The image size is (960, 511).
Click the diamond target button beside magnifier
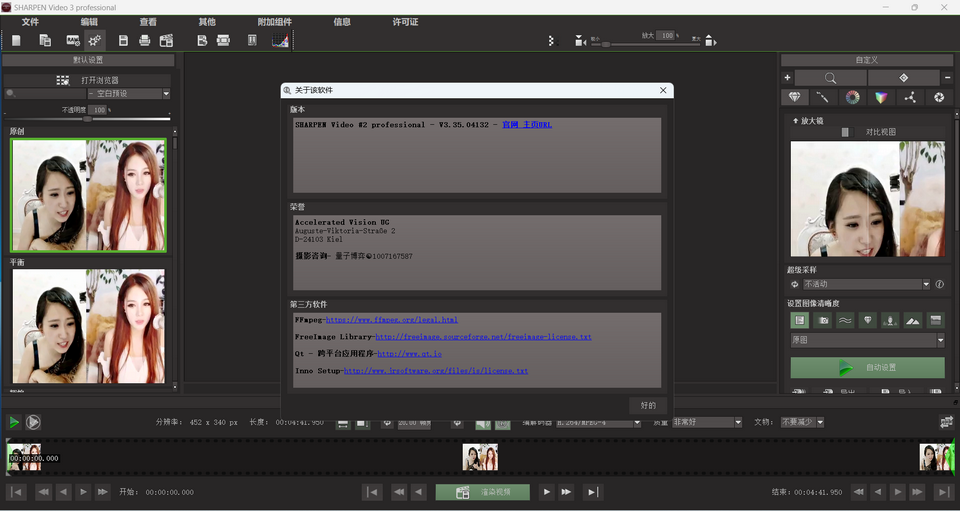[903, 78]
